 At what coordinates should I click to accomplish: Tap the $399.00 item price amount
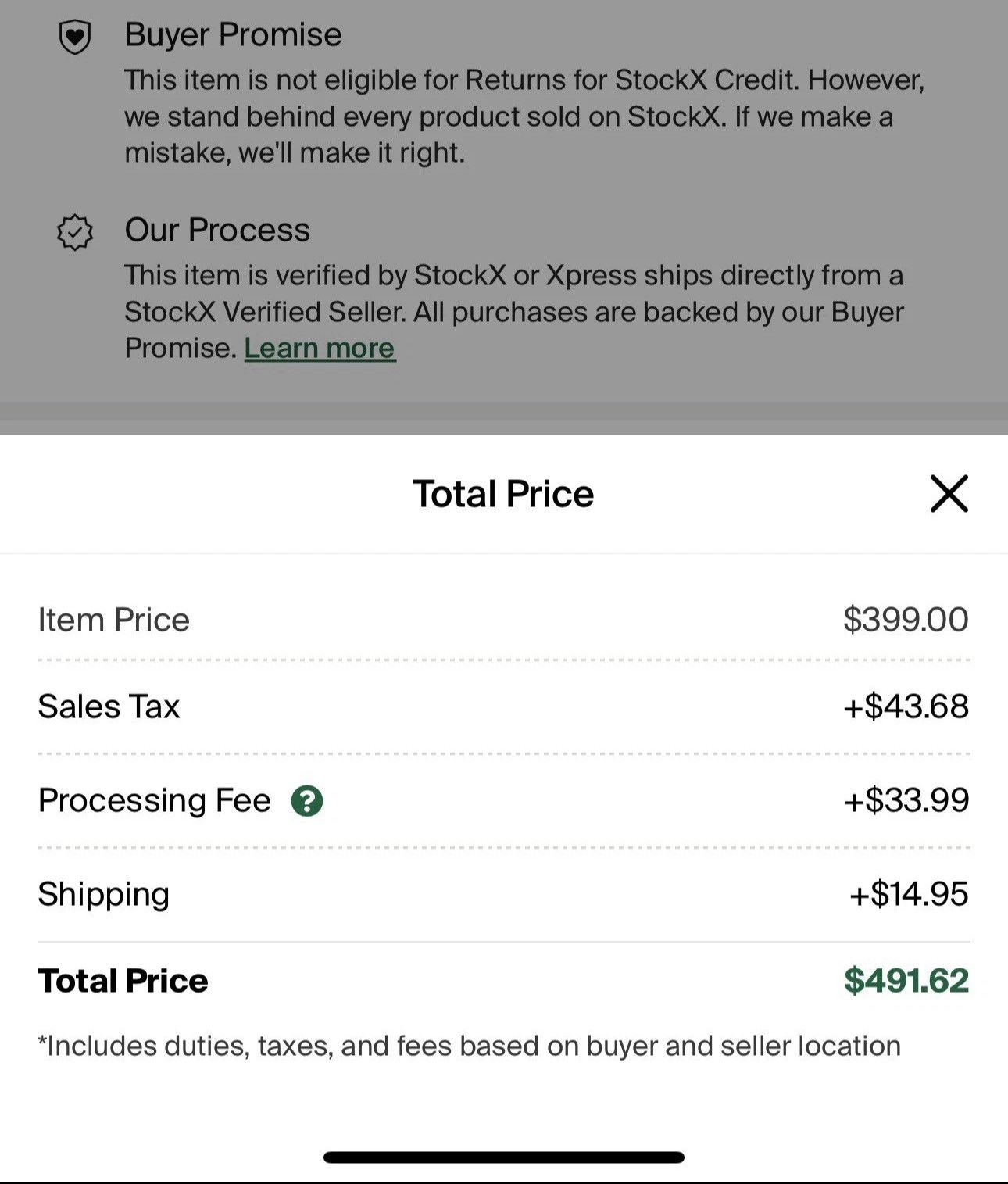click(x=906, y=620)
